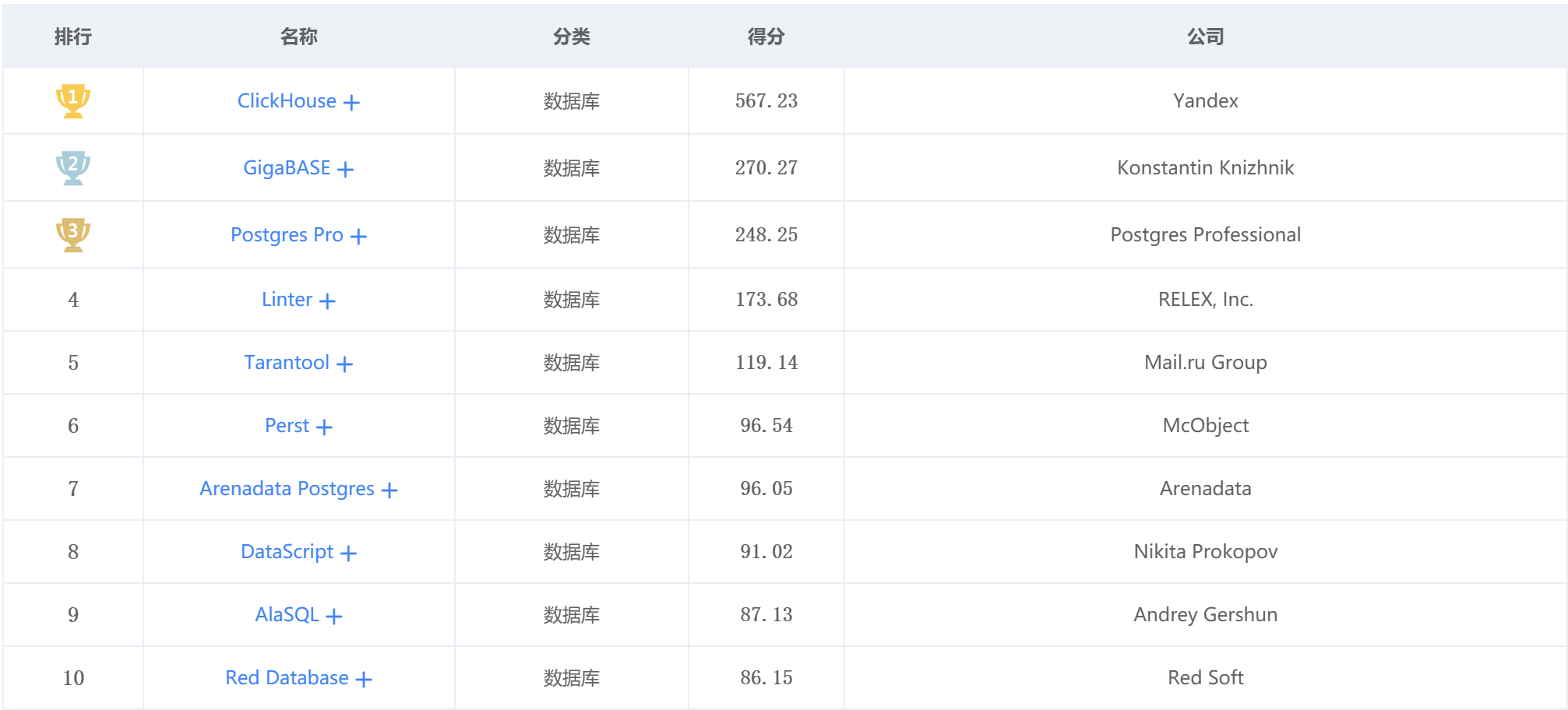The height and width of the screenshot is (710, 1568).
Task: Click the bronze trophy icon for Postgres Pro
Action: pyautogui.click(x=72, y=234)
